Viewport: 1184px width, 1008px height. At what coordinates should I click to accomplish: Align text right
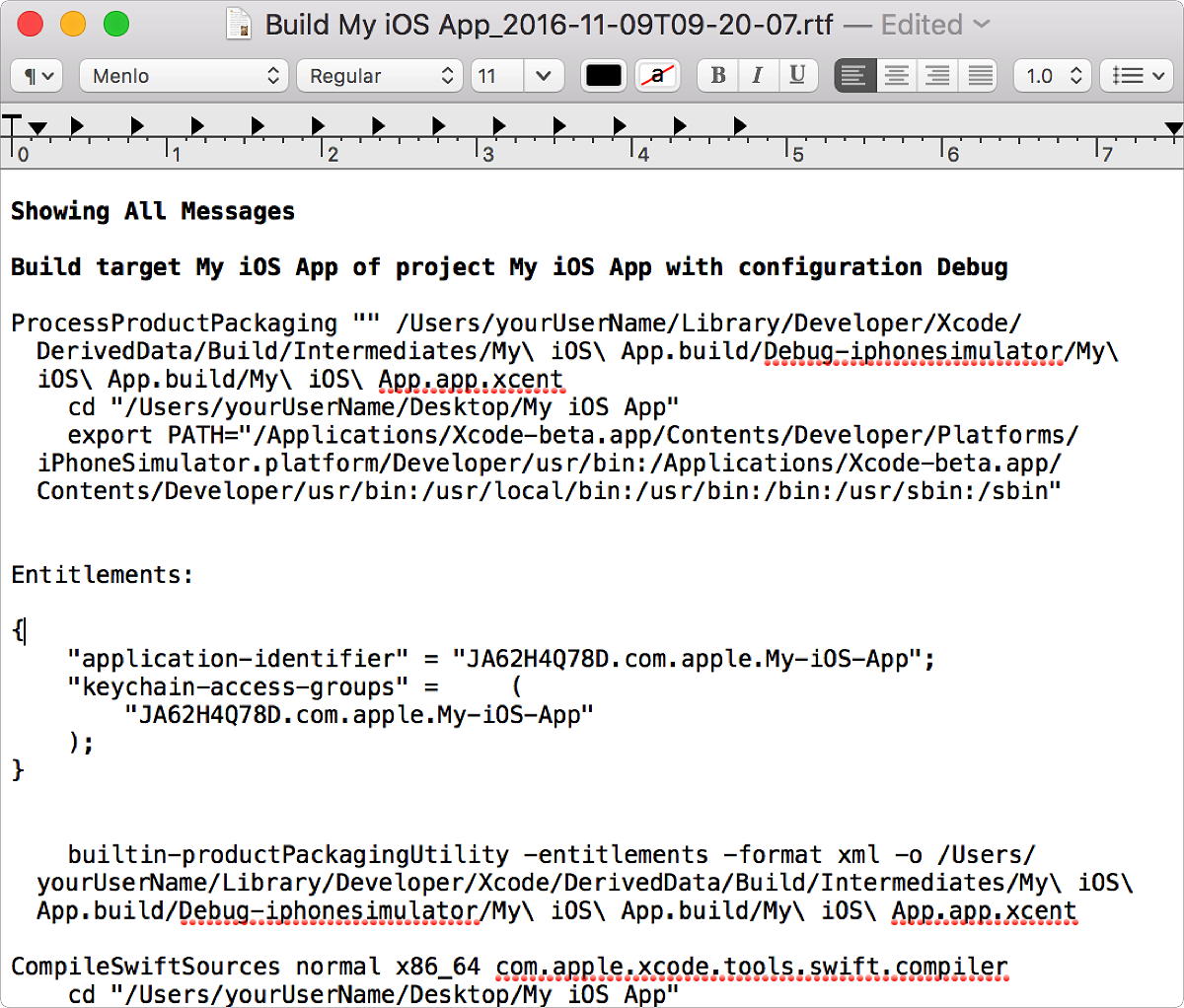click(x=937, y=76)
